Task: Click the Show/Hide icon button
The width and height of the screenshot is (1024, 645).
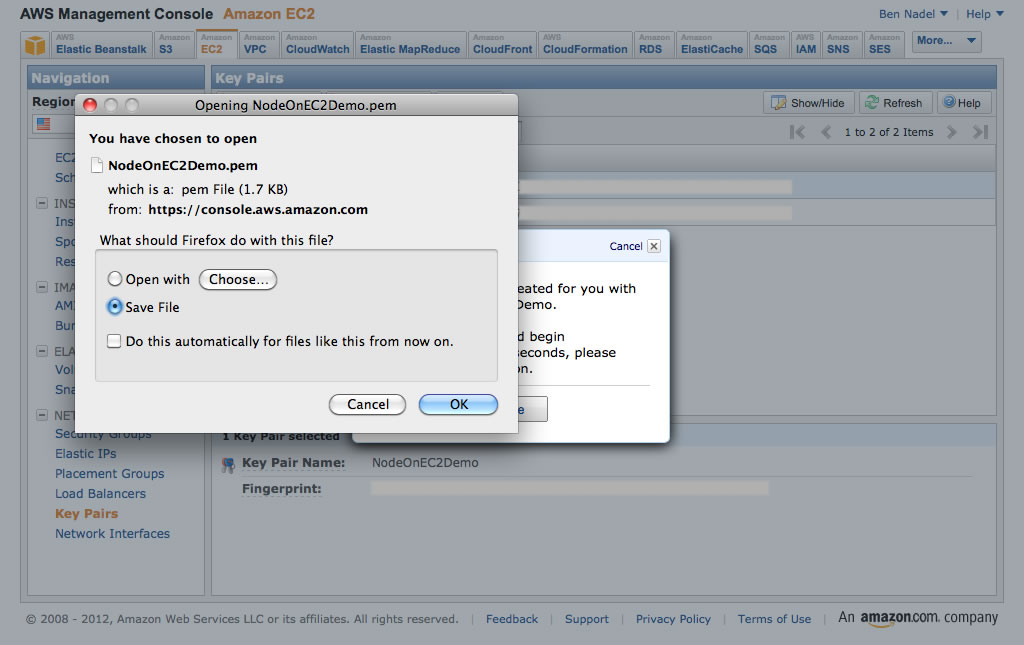Action: pyautogui.click(x=808, y=103)
